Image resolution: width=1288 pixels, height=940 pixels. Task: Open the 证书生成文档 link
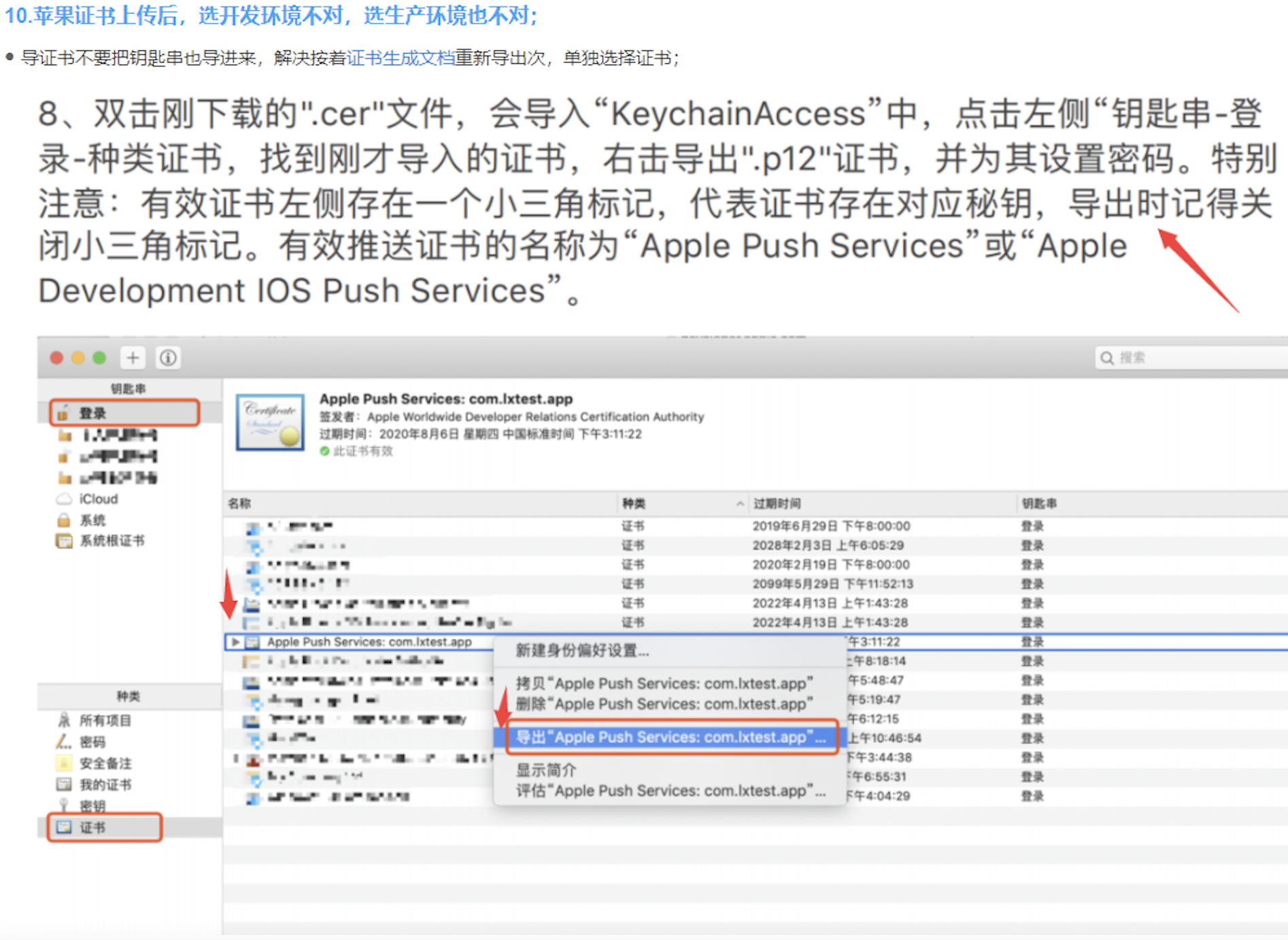(x=401, y=58)
